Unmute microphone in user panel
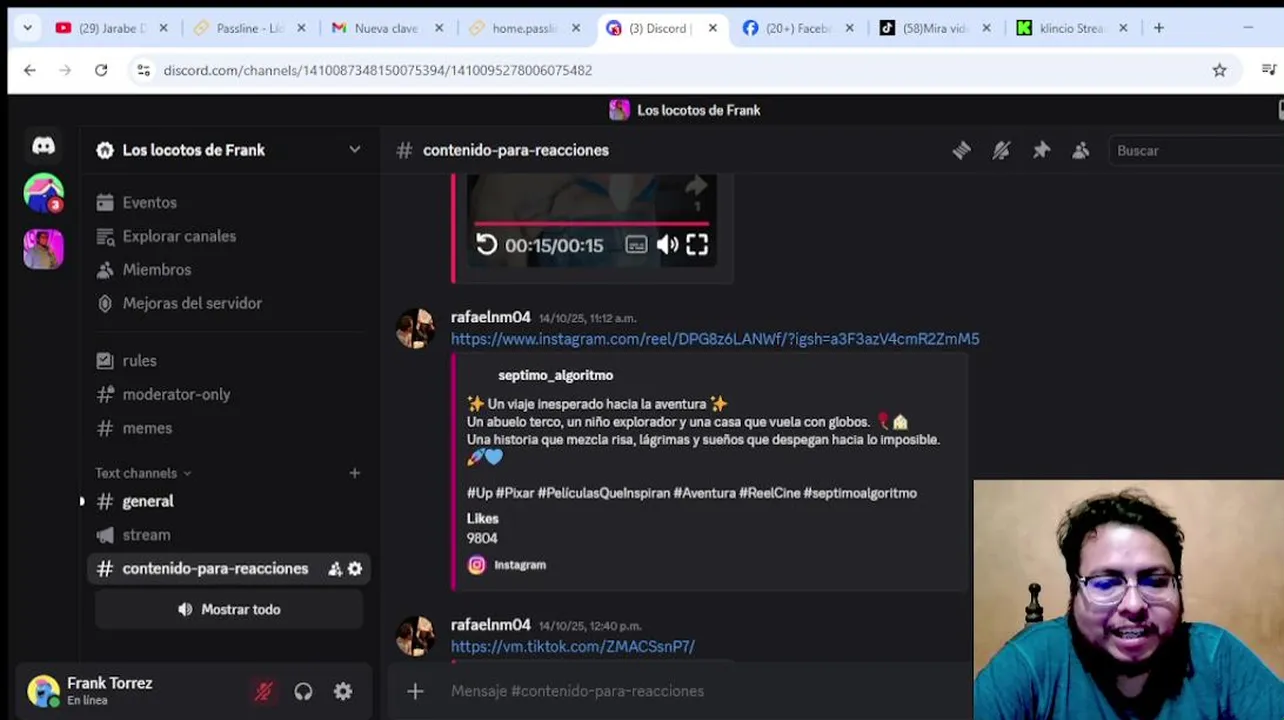The height and width of the screenshot is (720, 1284). click(x=263, y=691)
